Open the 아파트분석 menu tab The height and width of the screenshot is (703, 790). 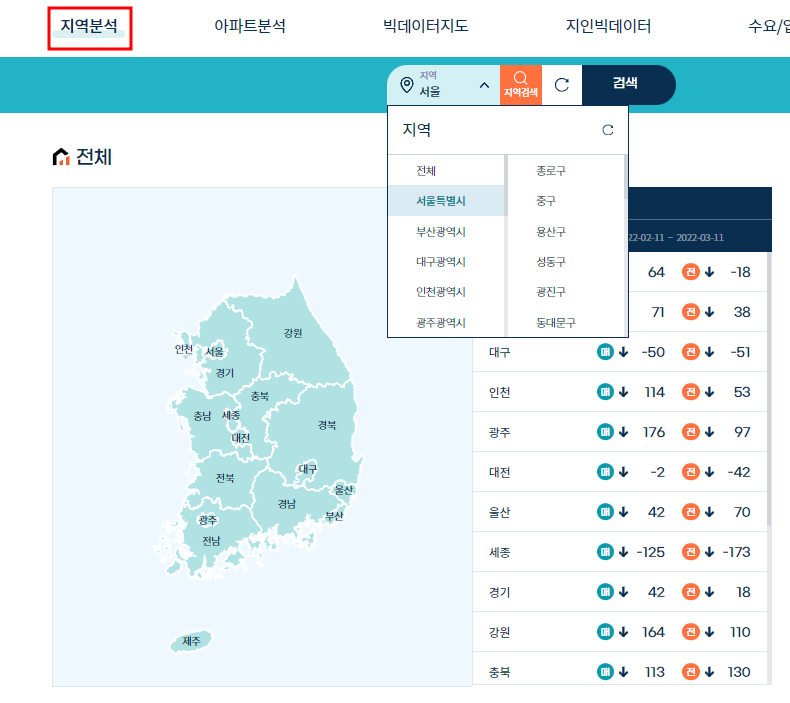pos(250,26)
